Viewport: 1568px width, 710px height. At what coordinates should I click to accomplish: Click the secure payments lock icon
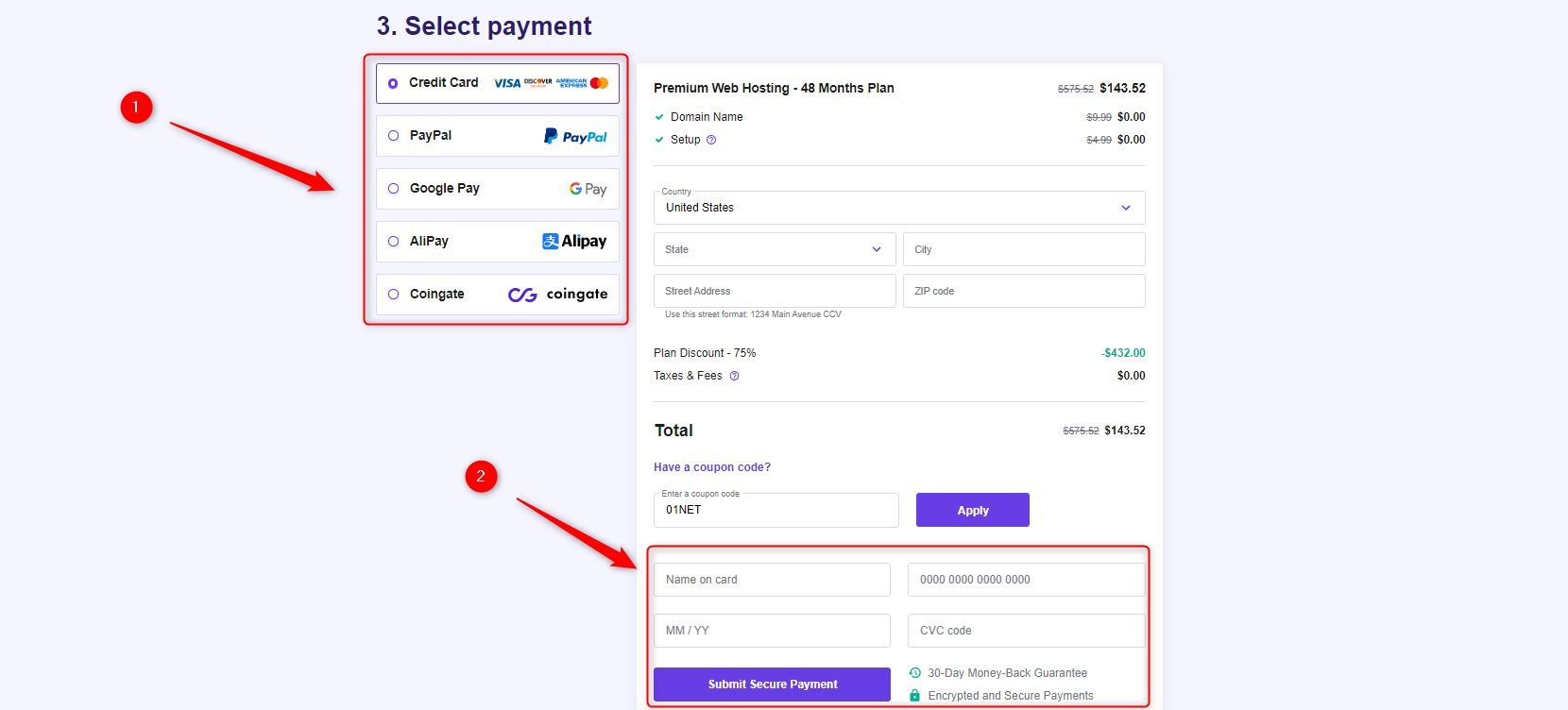914,696
